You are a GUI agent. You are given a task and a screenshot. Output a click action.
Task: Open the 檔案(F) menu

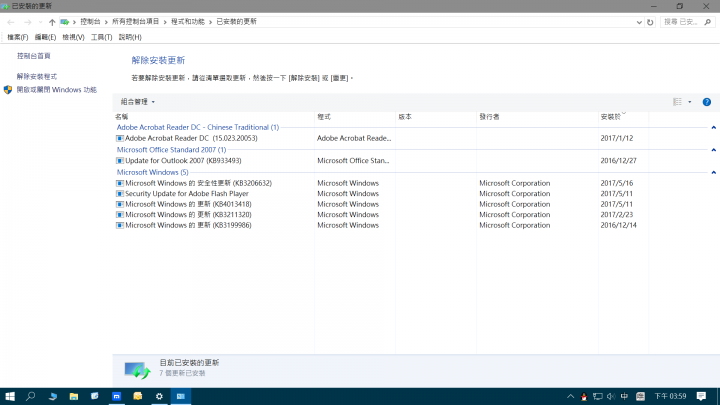[x=17, y=37]
